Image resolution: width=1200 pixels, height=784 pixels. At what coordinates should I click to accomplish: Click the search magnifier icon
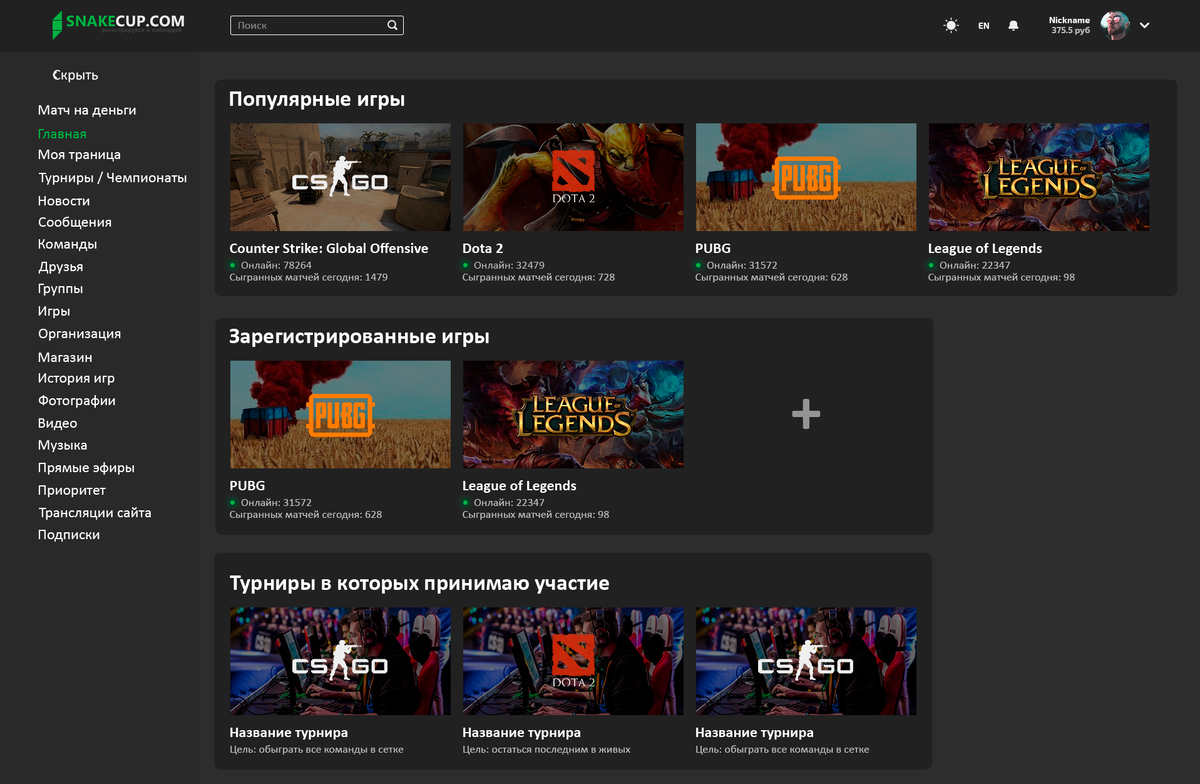point(393,26)
